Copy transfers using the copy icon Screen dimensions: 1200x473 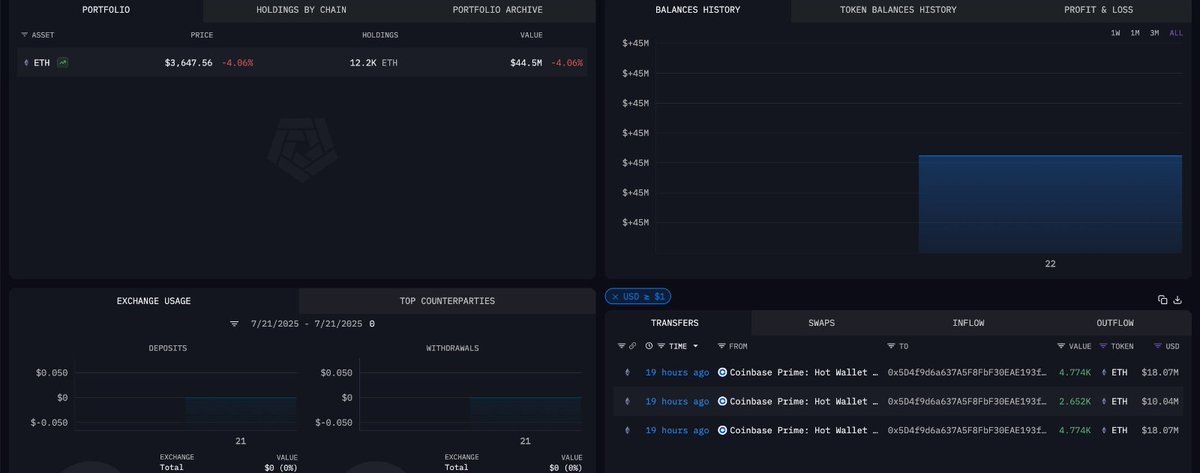1163,299
